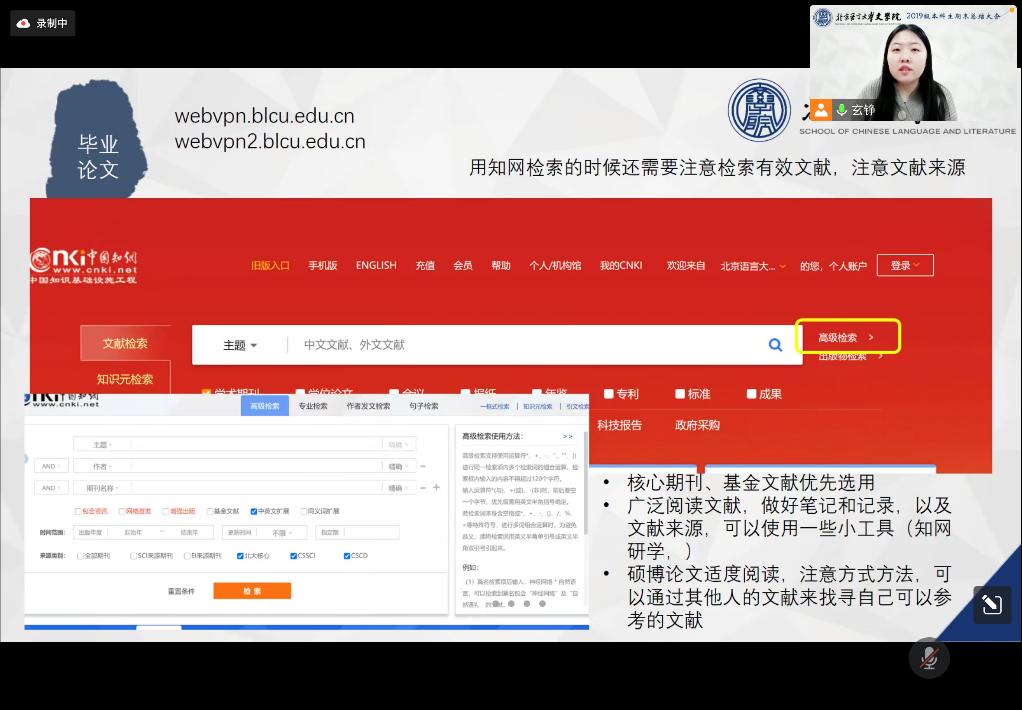Screen dimensions: 1022x710
Task: Uncheck the 中英文扩展 checkbox
Action: [254, 512]
